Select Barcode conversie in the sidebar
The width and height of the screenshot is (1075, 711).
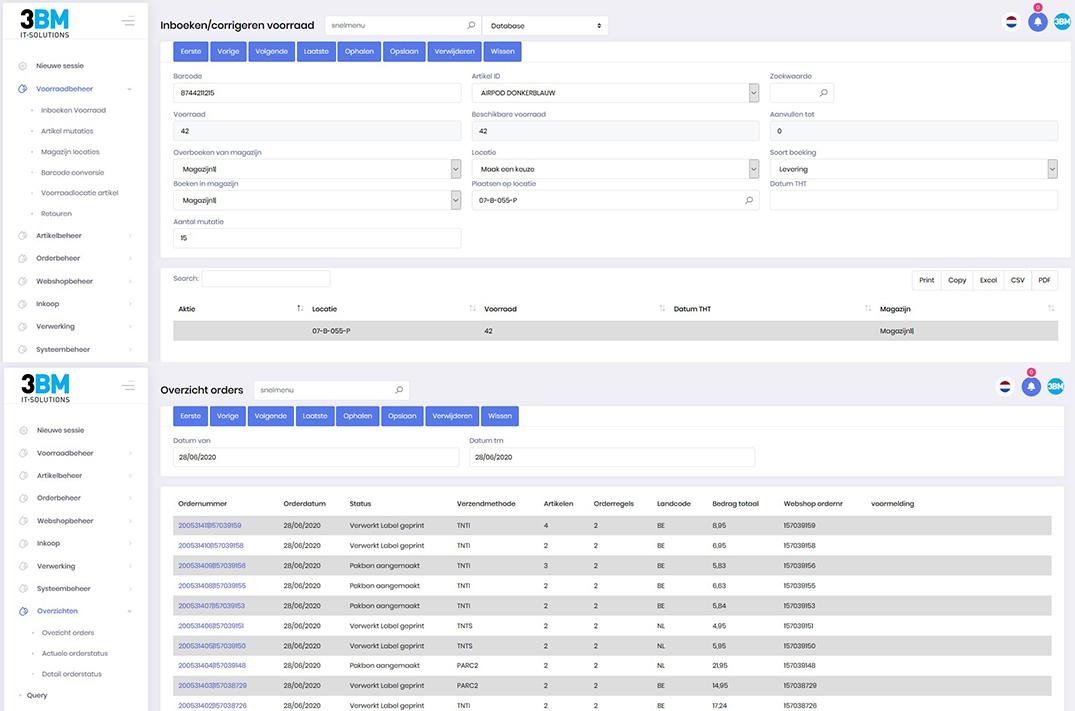70,173
